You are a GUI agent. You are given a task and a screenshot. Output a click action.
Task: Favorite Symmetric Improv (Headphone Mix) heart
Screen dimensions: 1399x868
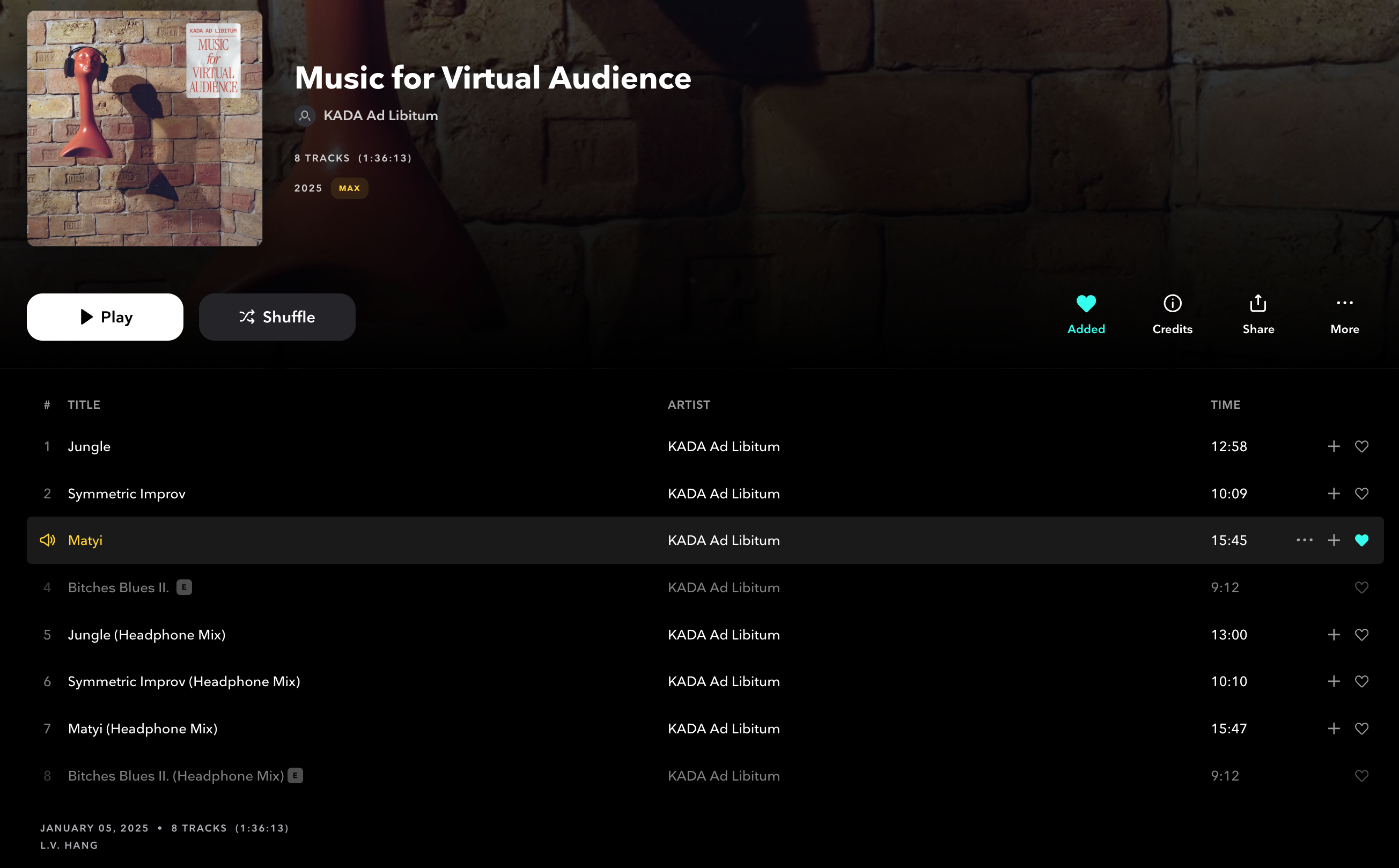click(1361, 681)
